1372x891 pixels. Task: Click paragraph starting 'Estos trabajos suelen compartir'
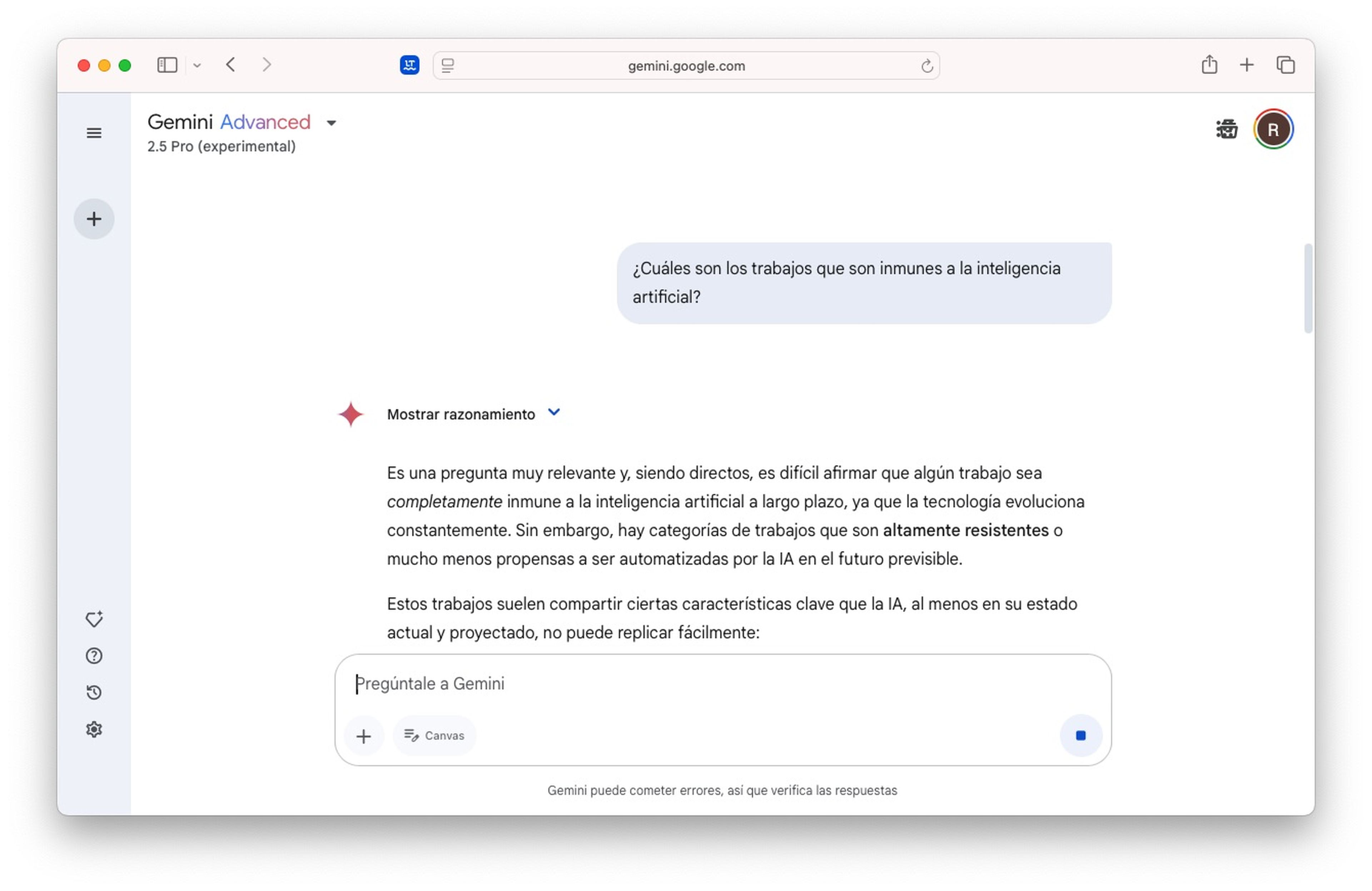(x=732, y=618)
